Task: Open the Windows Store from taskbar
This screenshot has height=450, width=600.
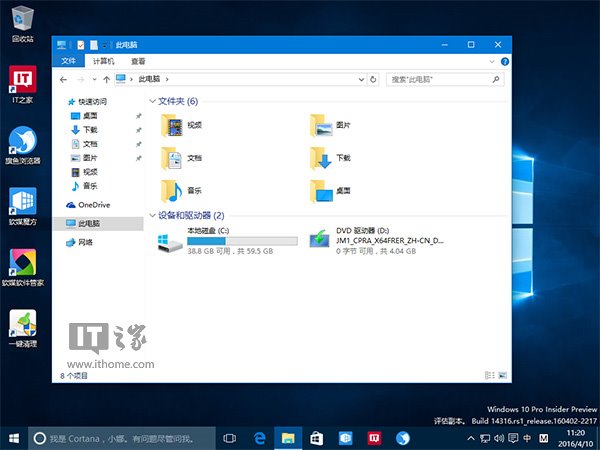Action: [315, 438]
